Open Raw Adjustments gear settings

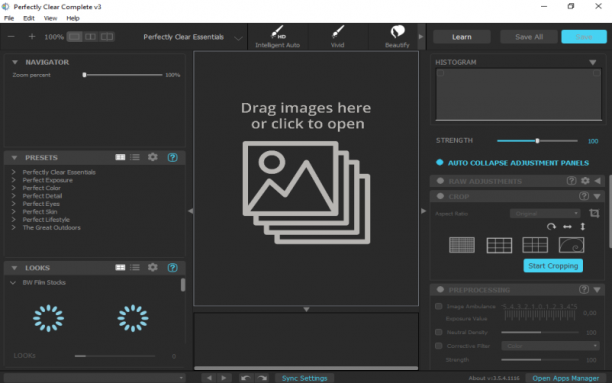(585, 181)
